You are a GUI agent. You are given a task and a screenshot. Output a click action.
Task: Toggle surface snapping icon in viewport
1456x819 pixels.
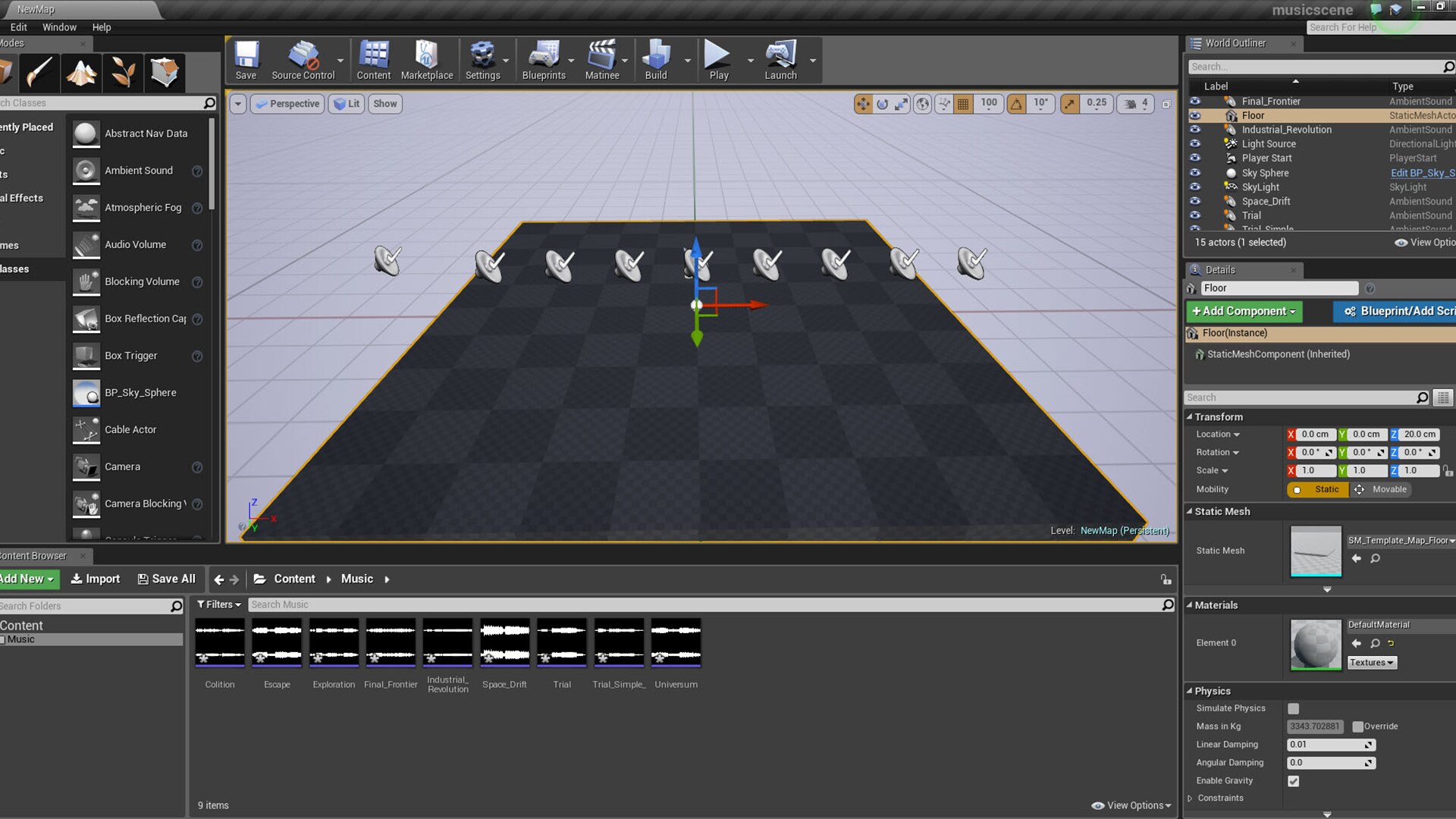click(x=943, y=104)
